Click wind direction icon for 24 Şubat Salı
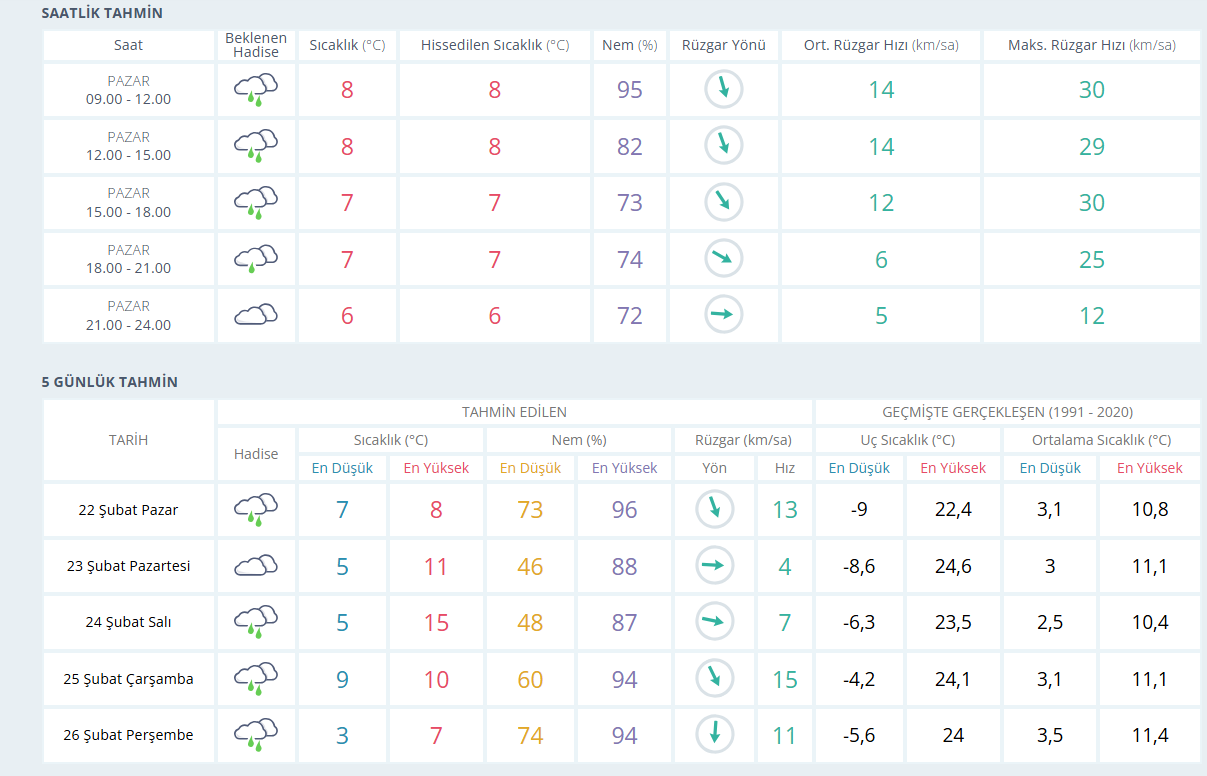Viewport: 1207px width, 776px height. point(715,622)
